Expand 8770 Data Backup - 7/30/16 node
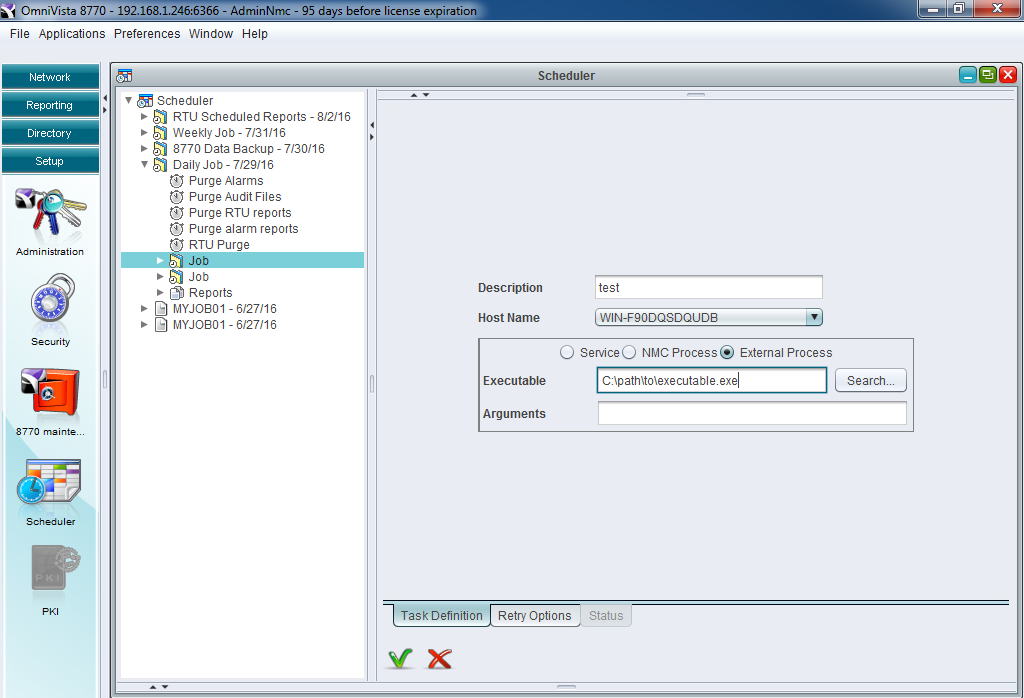 144,148
